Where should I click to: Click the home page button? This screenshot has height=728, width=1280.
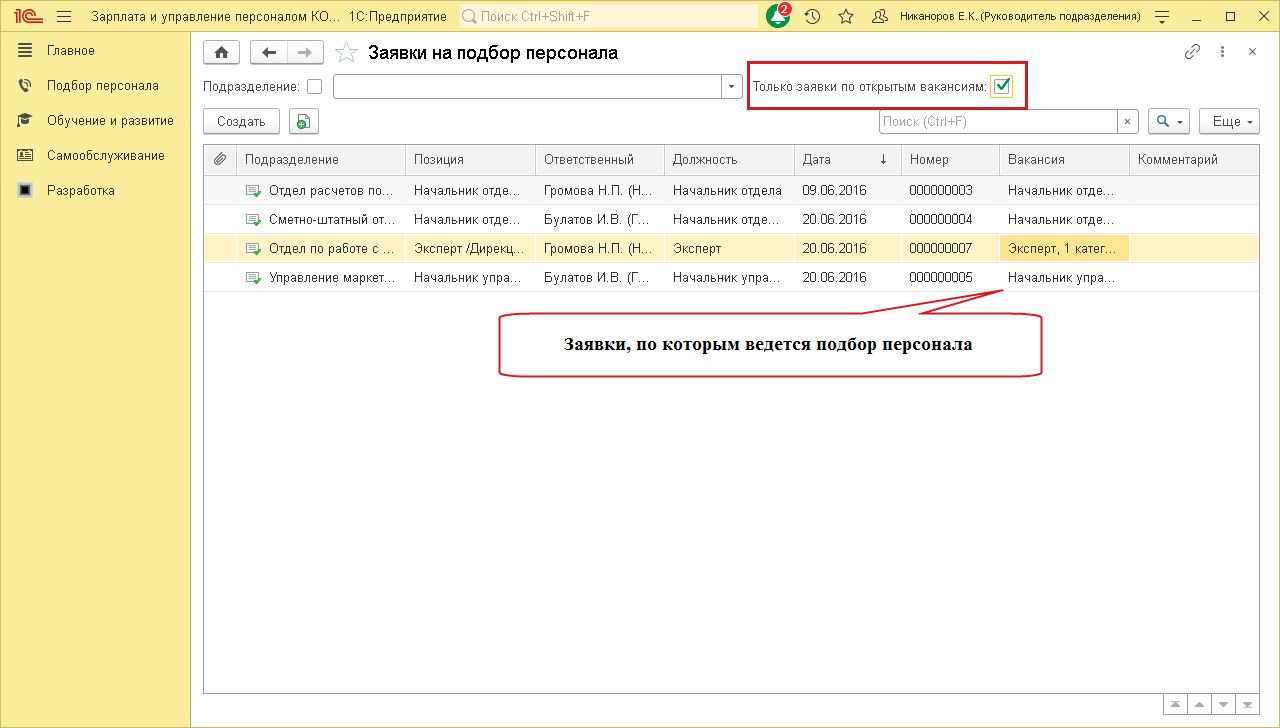click(x=222, y=52)
